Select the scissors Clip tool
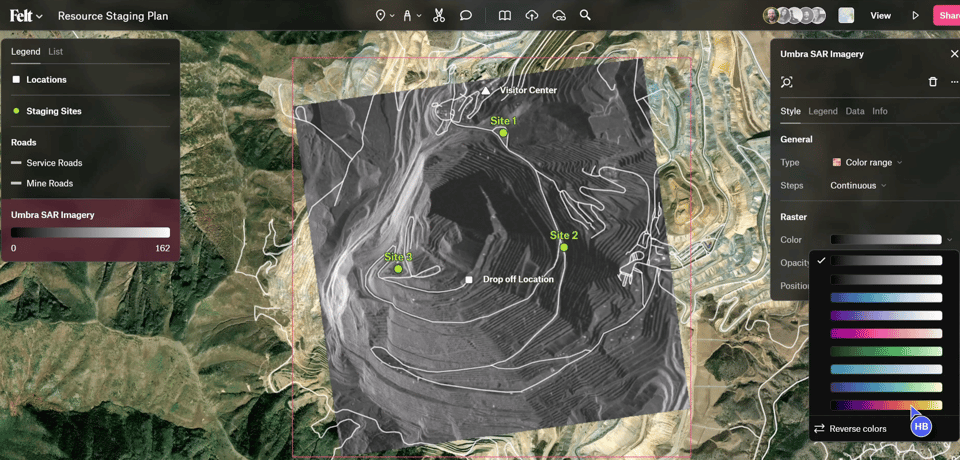This screenshot has height=460, width=960. click(x=438, y=15)
